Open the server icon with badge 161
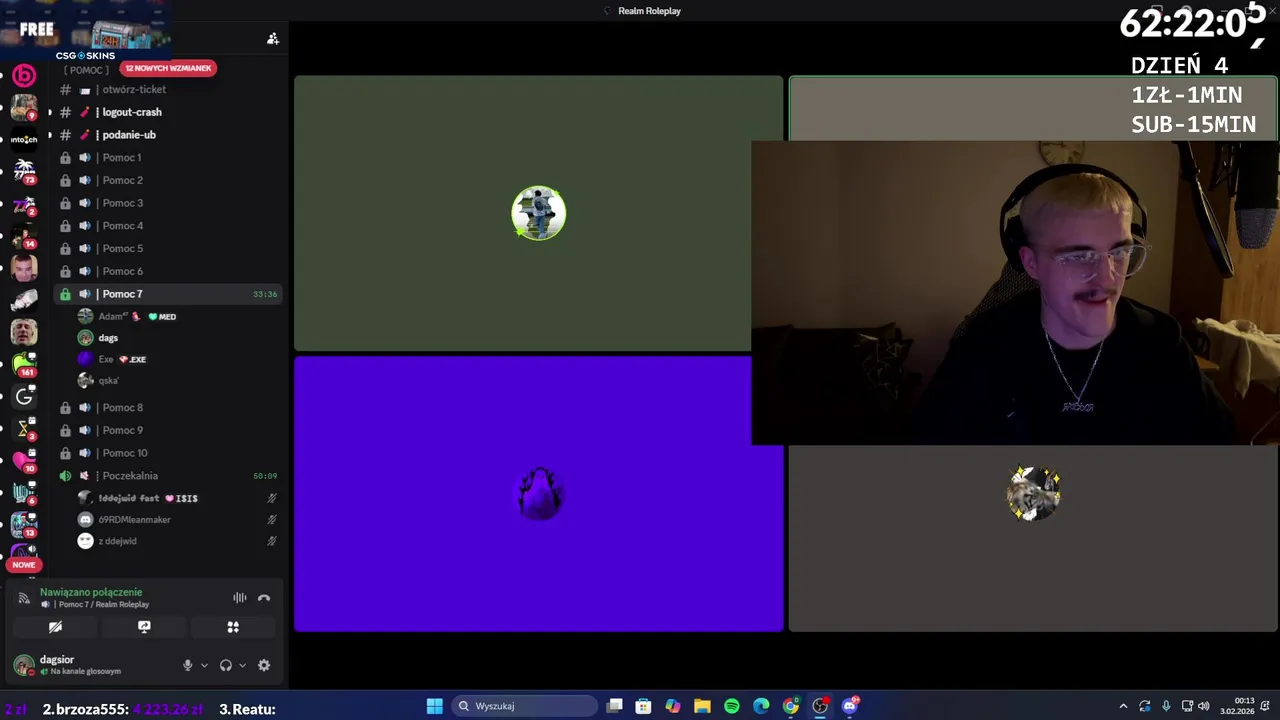The width and height of the screenshot is (1280, 720). point(24,364)
